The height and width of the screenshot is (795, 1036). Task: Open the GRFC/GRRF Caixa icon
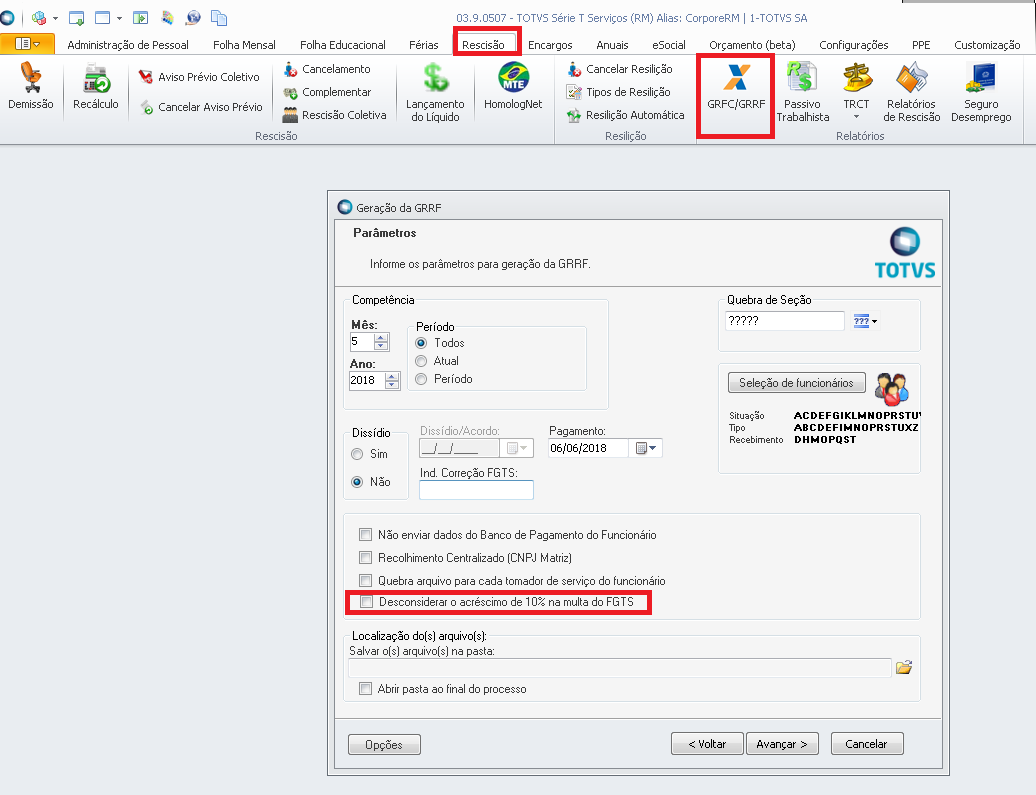point(736,86)
